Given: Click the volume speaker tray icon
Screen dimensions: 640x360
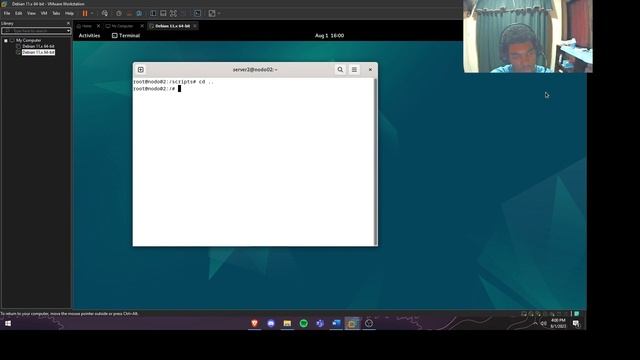Looking at the screenshot, I should coord(544,323).
